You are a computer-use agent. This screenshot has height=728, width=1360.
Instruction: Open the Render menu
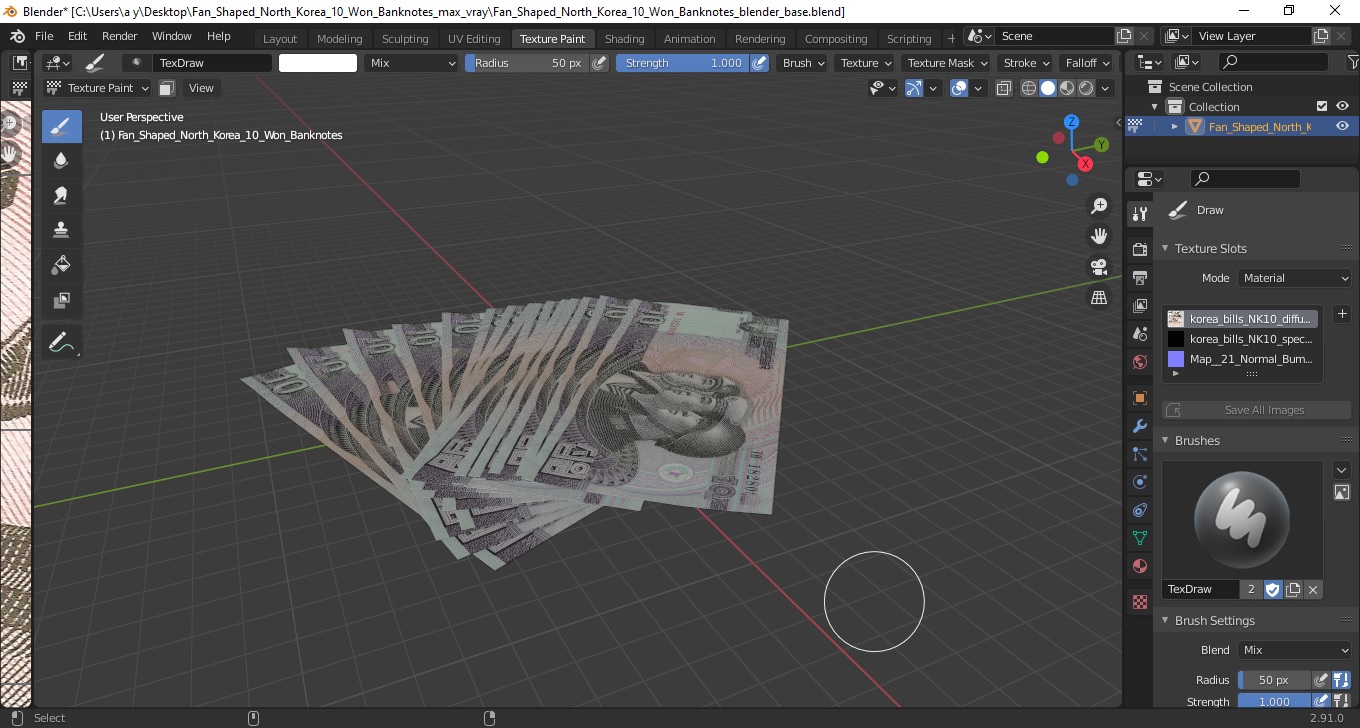tap(120, 36)
